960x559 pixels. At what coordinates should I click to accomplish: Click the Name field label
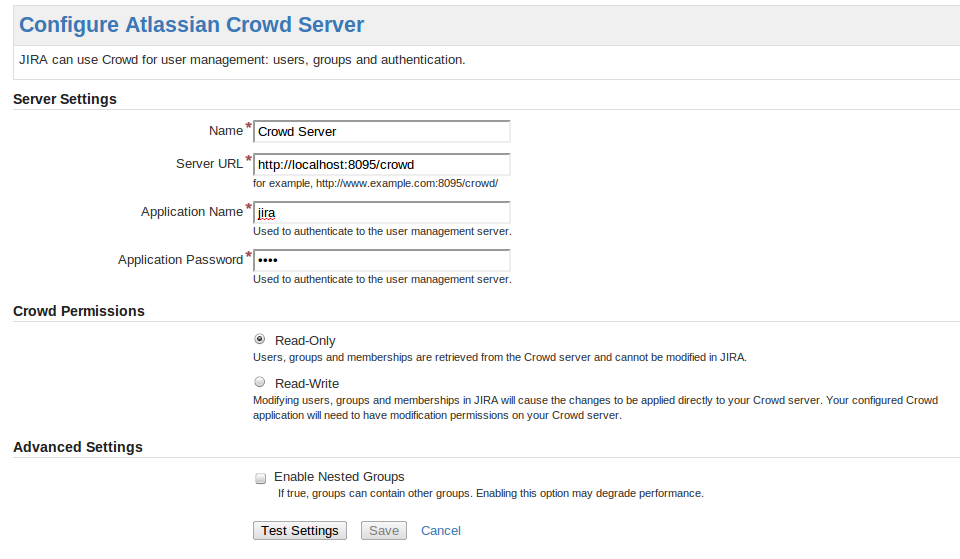(226, 130)
